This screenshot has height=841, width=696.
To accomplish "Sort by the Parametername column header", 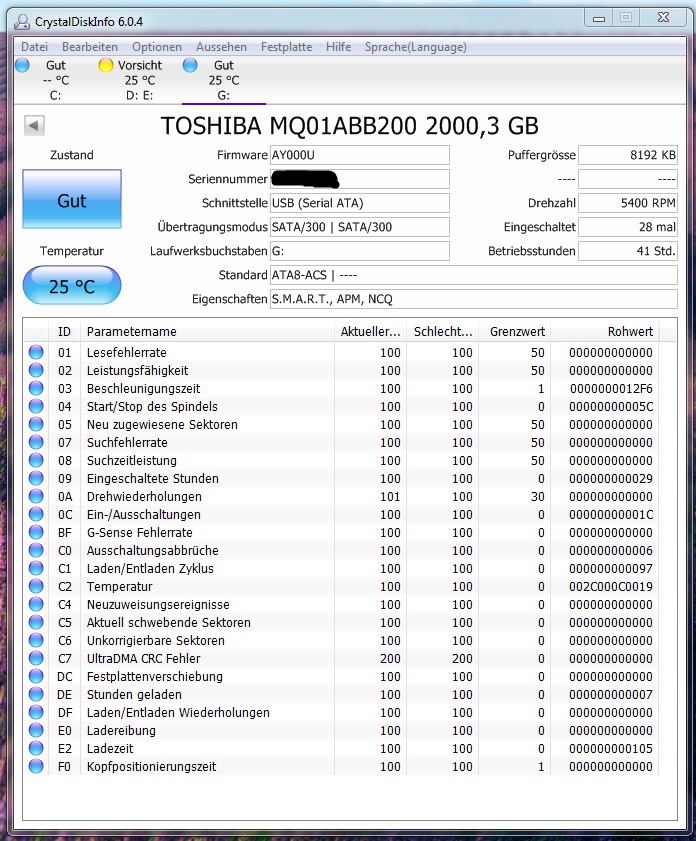I will [x=207, y=331].
